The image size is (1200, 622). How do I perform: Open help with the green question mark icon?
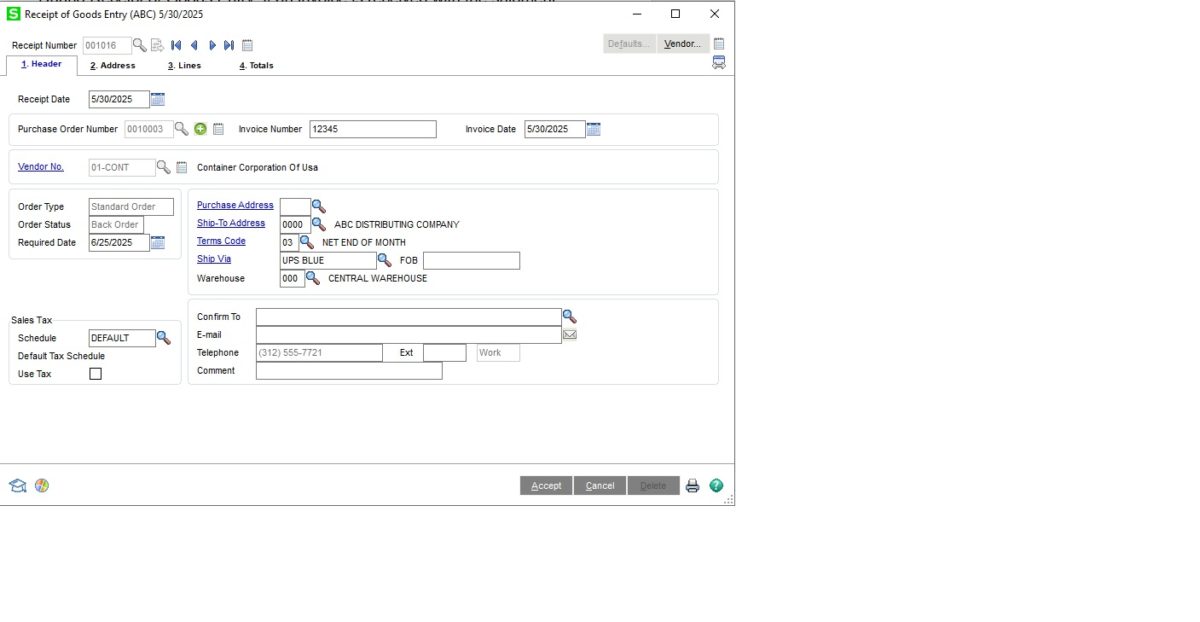pyautogui.click(x=716, y=486)
